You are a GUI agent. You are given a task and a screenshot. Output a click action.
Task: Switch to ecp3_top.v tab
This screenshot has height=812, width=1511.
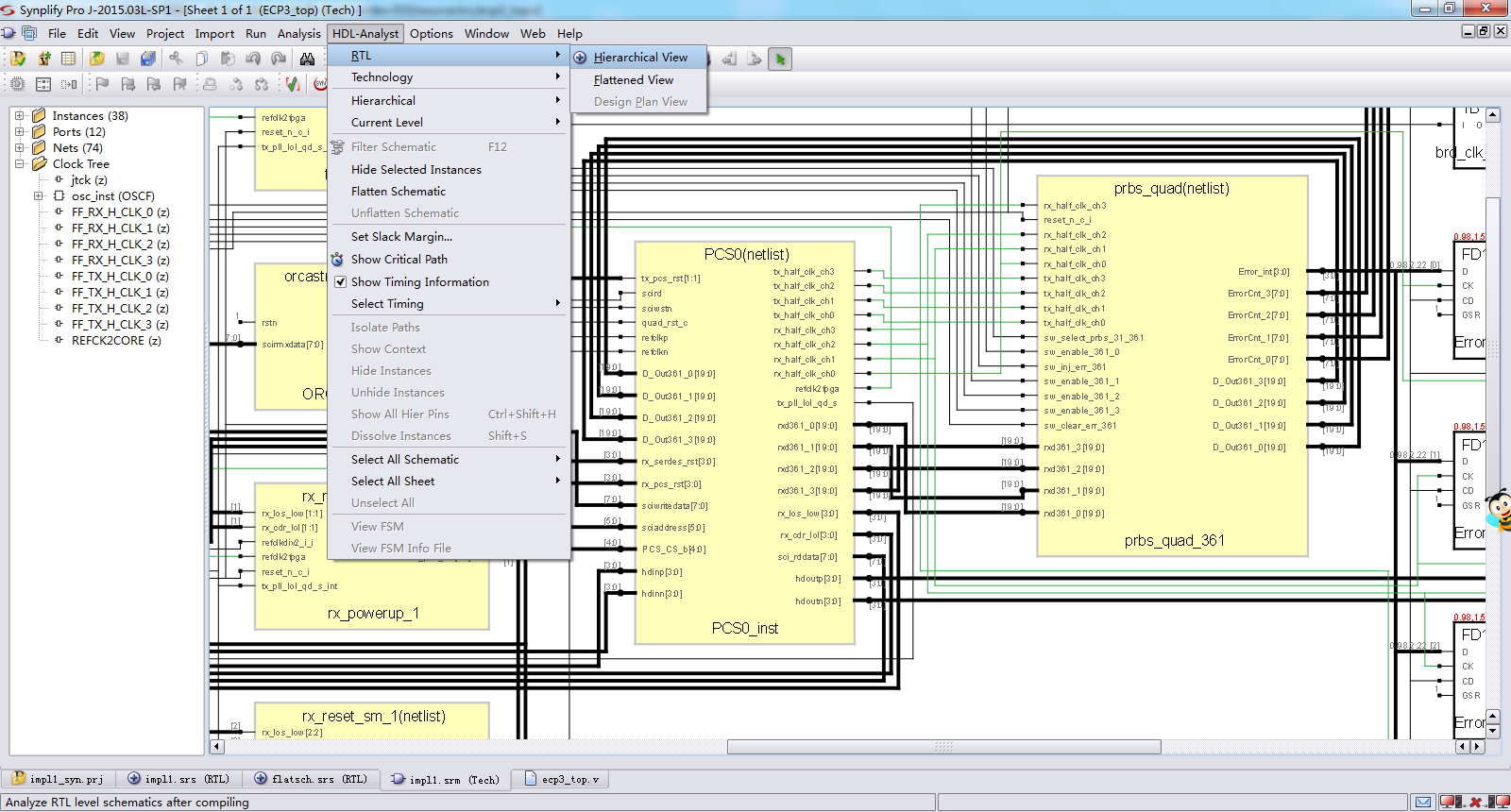point(562,780)
